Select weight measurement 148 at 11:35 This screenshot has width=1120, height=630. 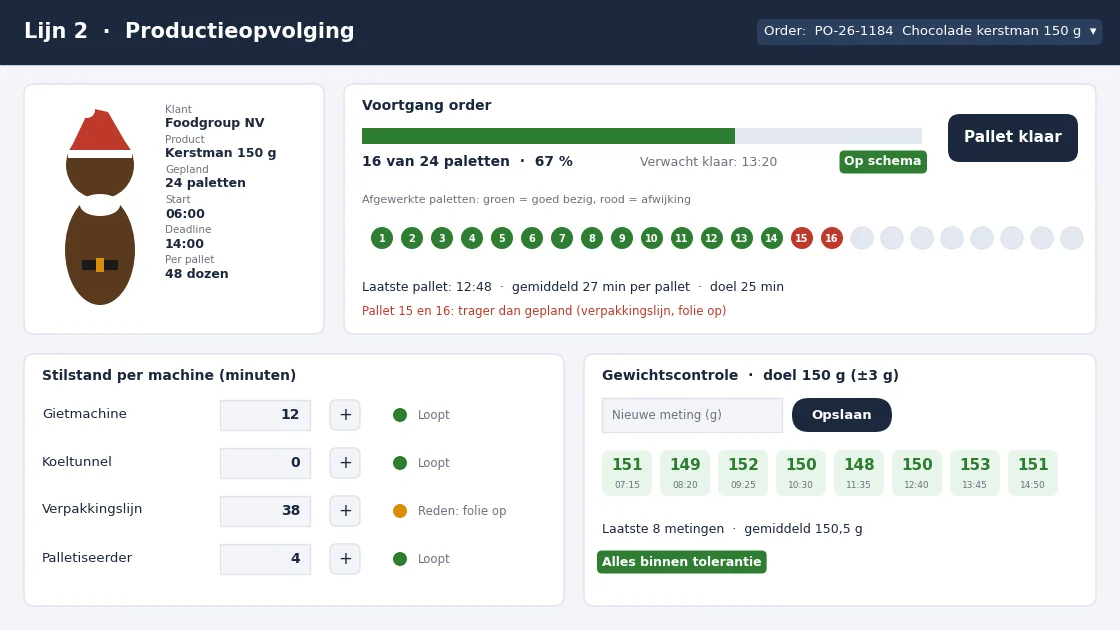(x=859, y=473)
